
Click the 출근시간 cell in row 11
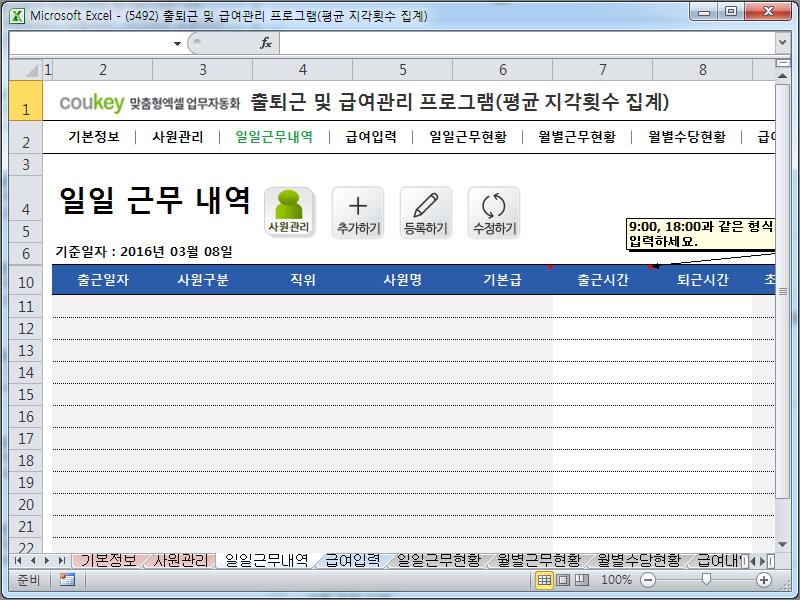[x=603, y=306]
